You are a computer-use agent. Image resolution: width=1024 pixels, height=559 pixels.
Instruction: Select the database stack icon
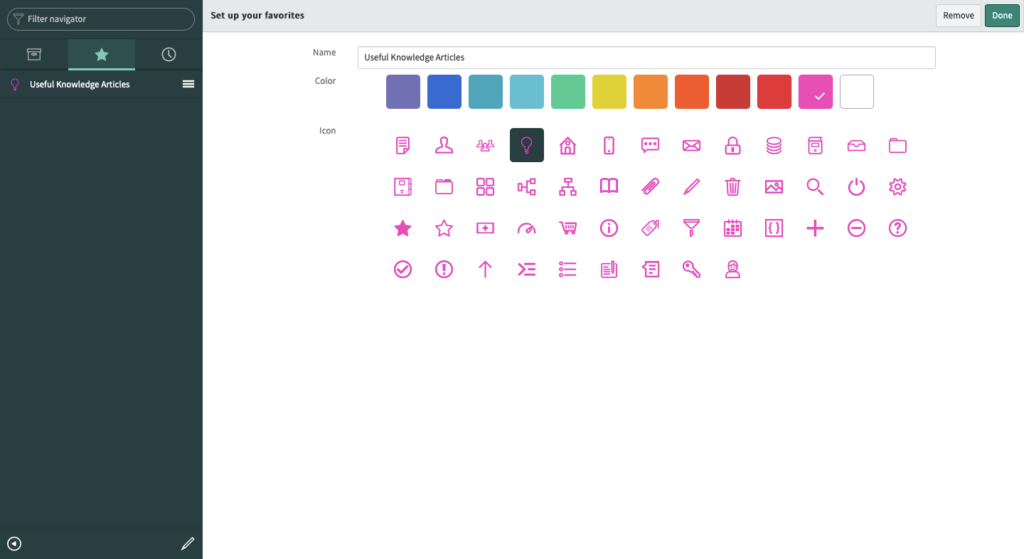coord(774,145)
